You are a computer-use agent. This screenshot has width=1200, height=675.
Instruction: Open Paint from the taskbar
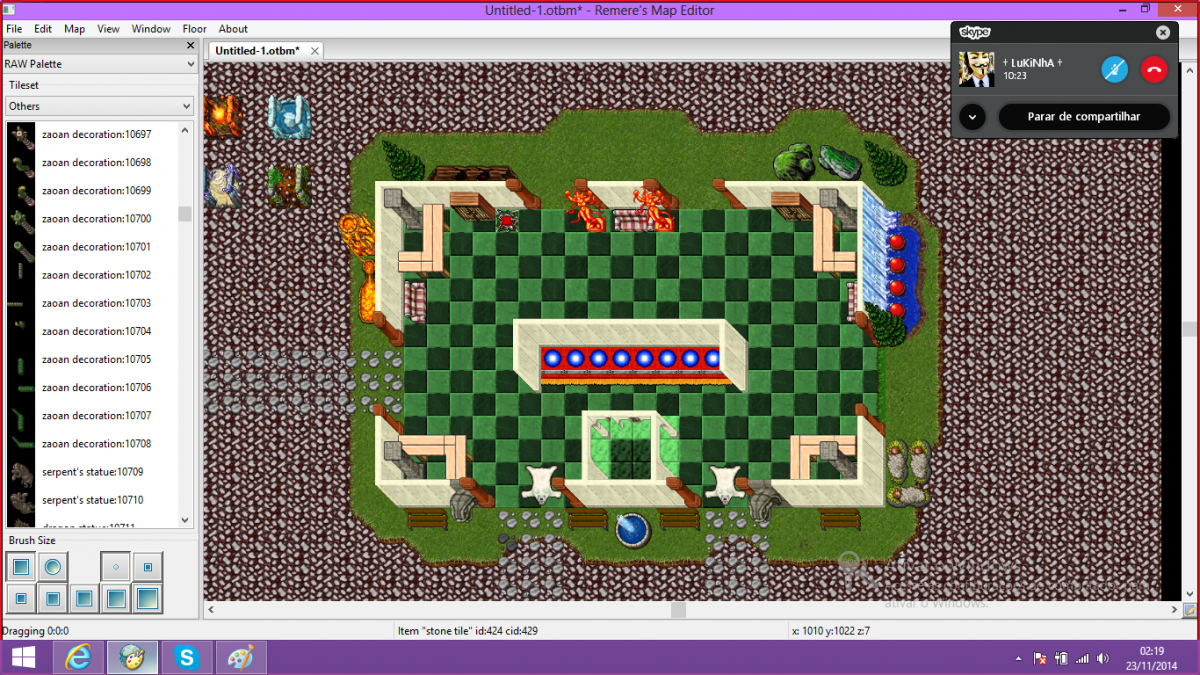241,658
